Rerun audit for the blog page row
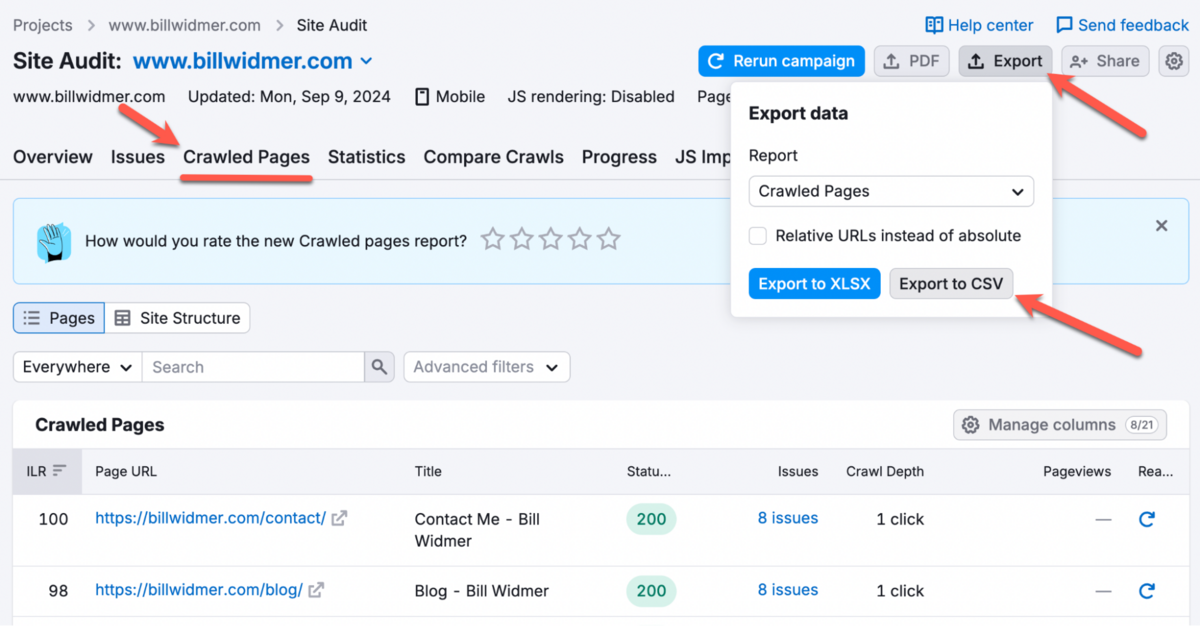Viewport: 1200px width, 626px height. pyautogui.click(x=1147, y=591)
